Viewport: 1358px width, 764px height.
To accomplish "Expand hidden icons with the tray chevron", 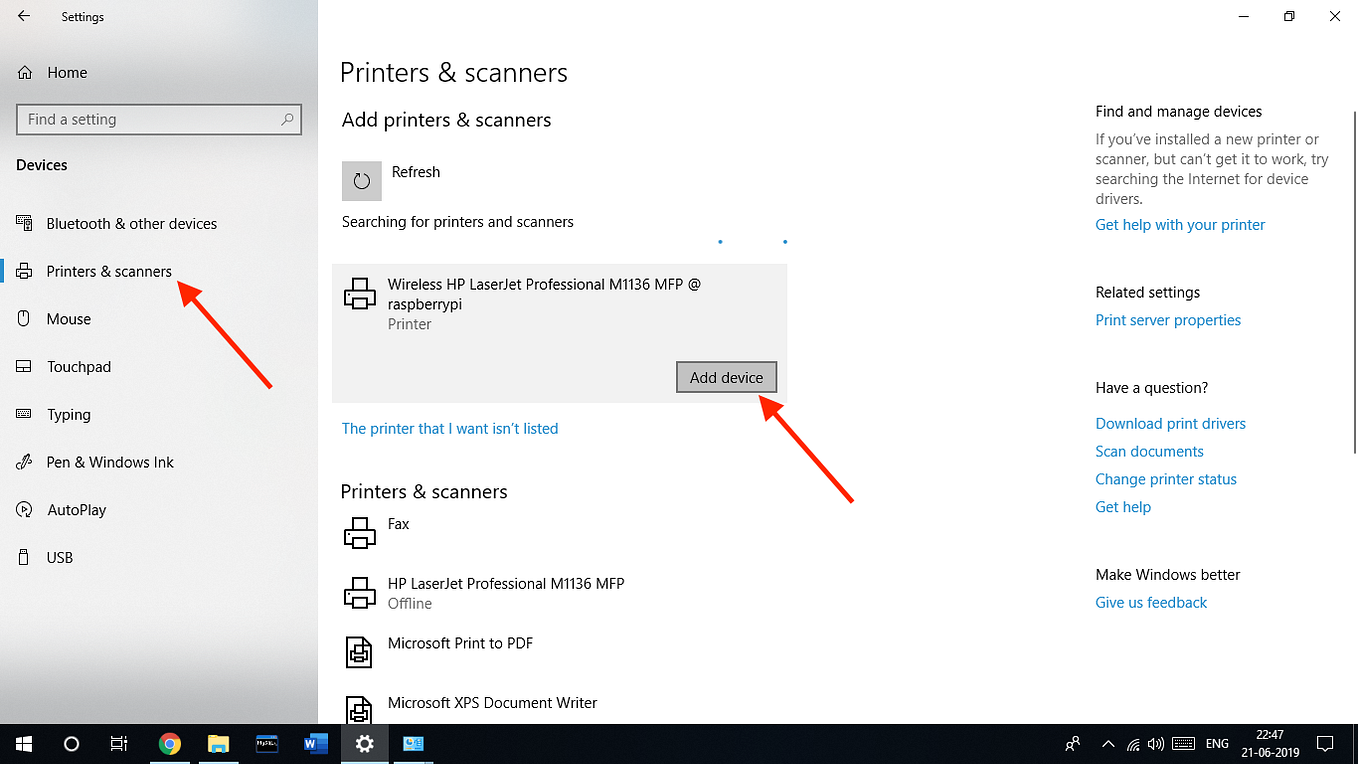I will [x=1108, y=744].
